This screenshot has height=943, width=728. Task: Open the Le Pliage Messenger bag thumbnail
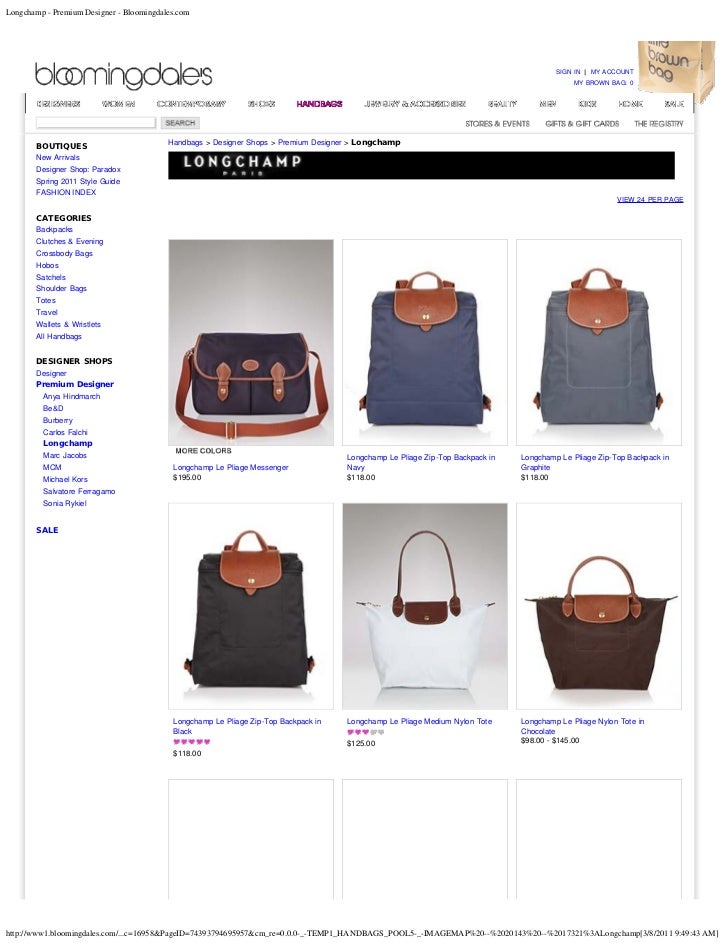click(251, 342)
